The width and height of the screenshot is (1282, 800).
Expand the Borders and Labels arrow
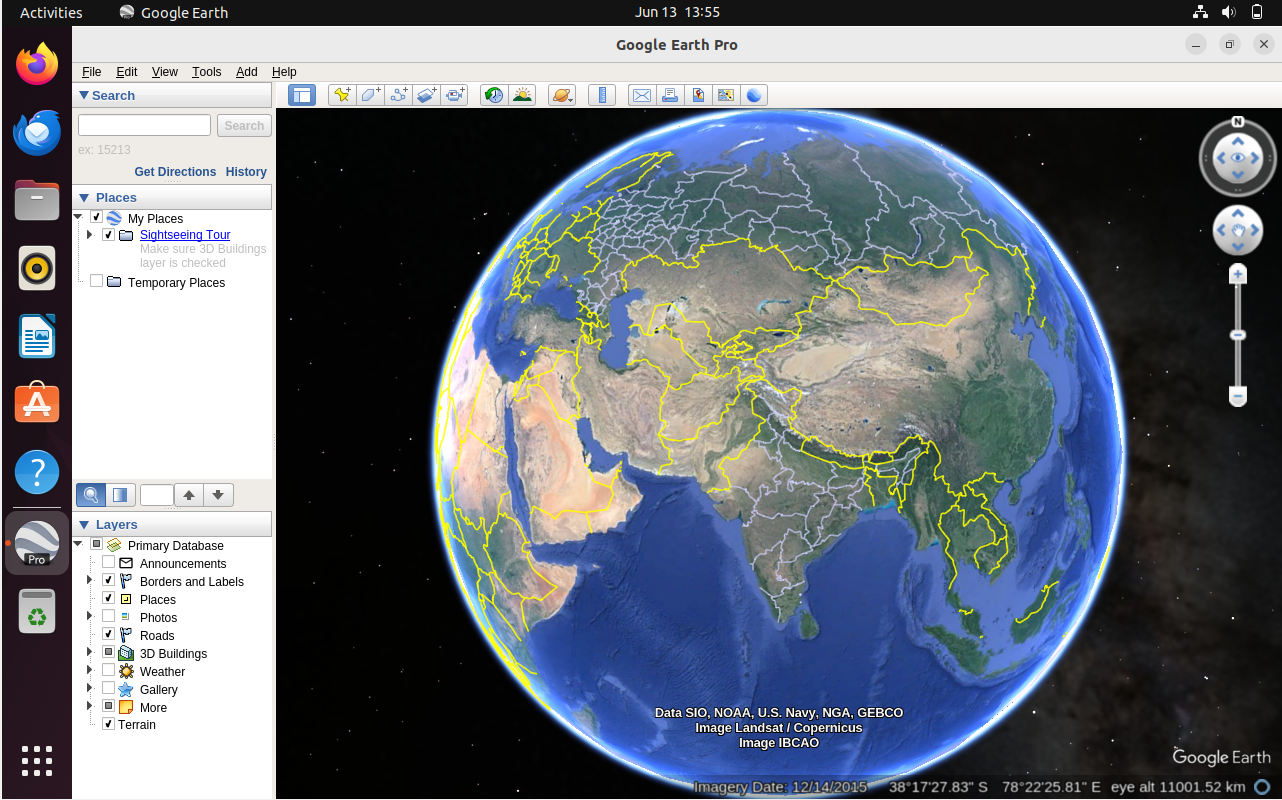coord(90,581)
